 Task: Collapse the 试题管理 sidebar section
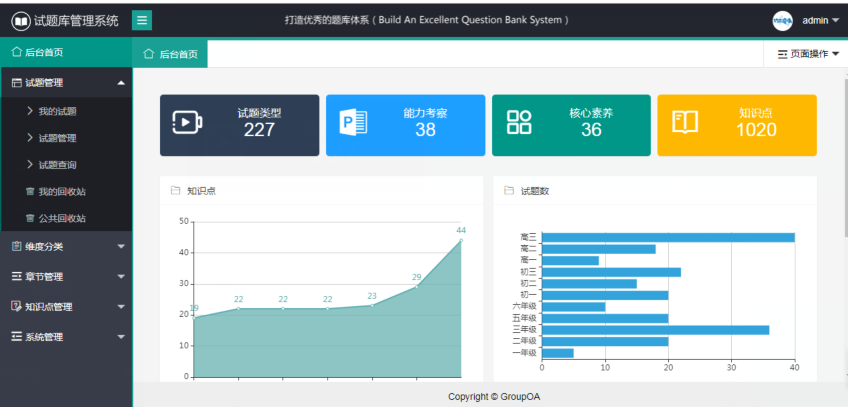click(x=65, y=83)
